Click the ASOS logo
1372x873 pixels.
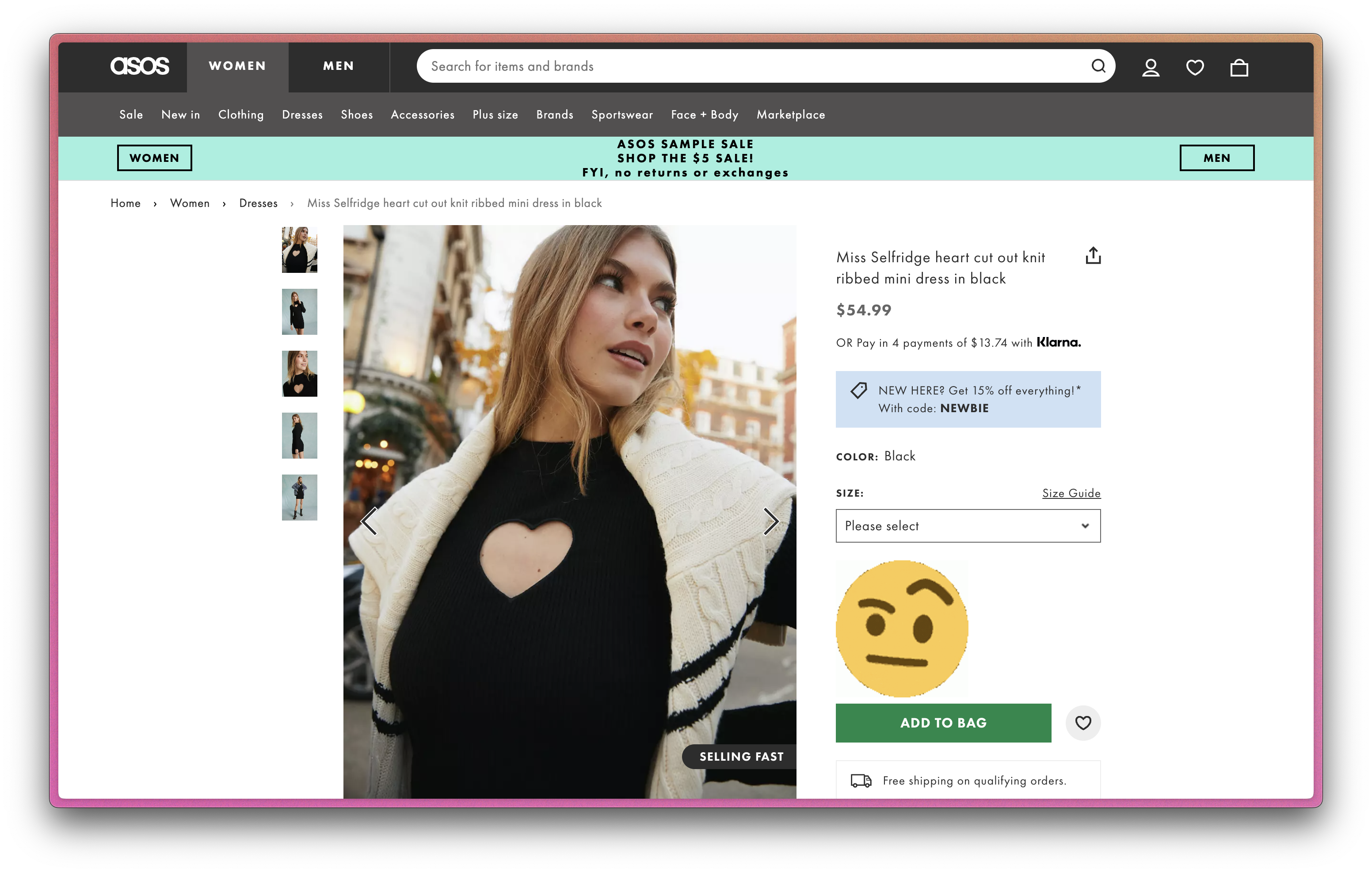140,66
